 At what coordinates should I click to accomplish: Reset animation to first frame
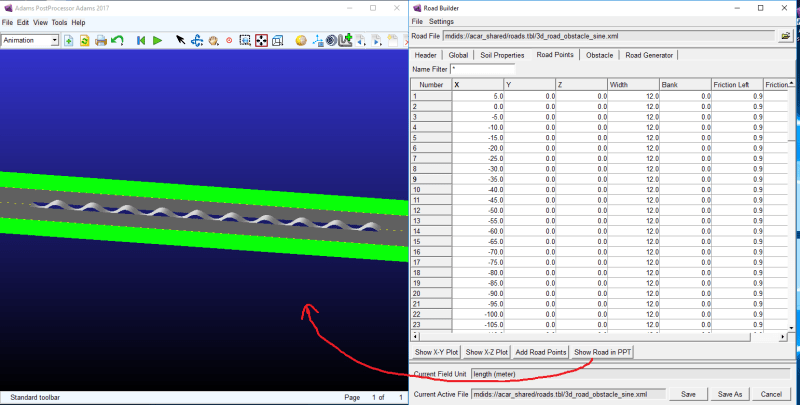pos(141,40)
